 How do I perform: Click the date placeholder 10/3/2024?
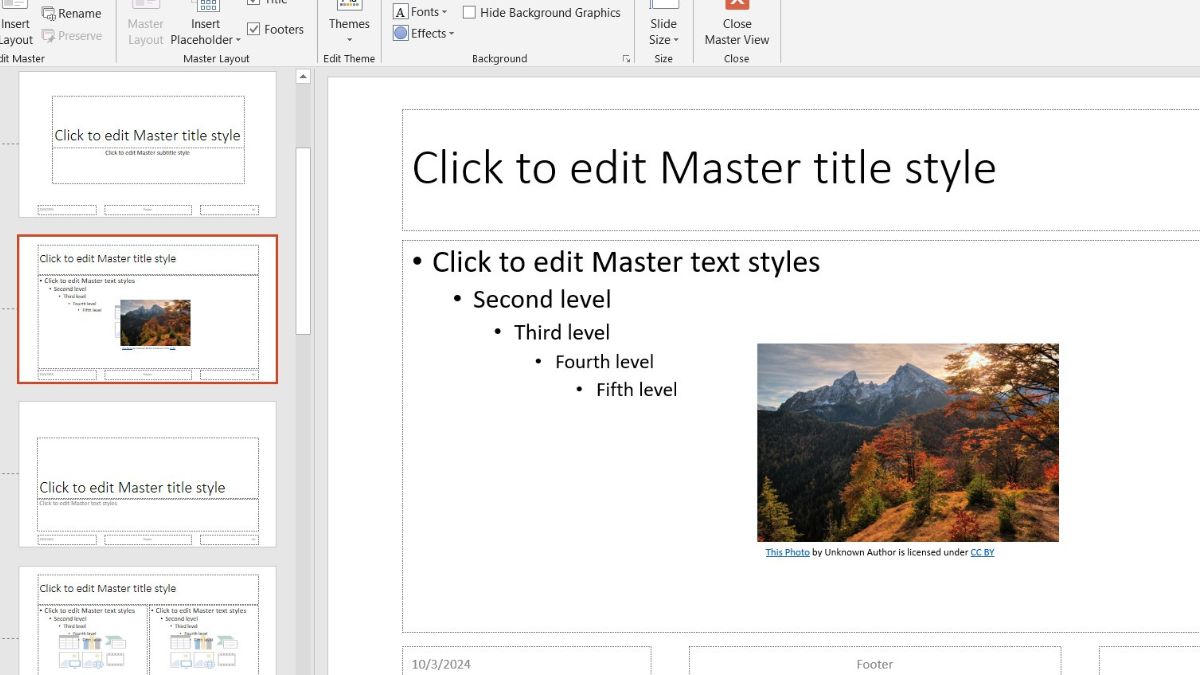tap(527, 661)
